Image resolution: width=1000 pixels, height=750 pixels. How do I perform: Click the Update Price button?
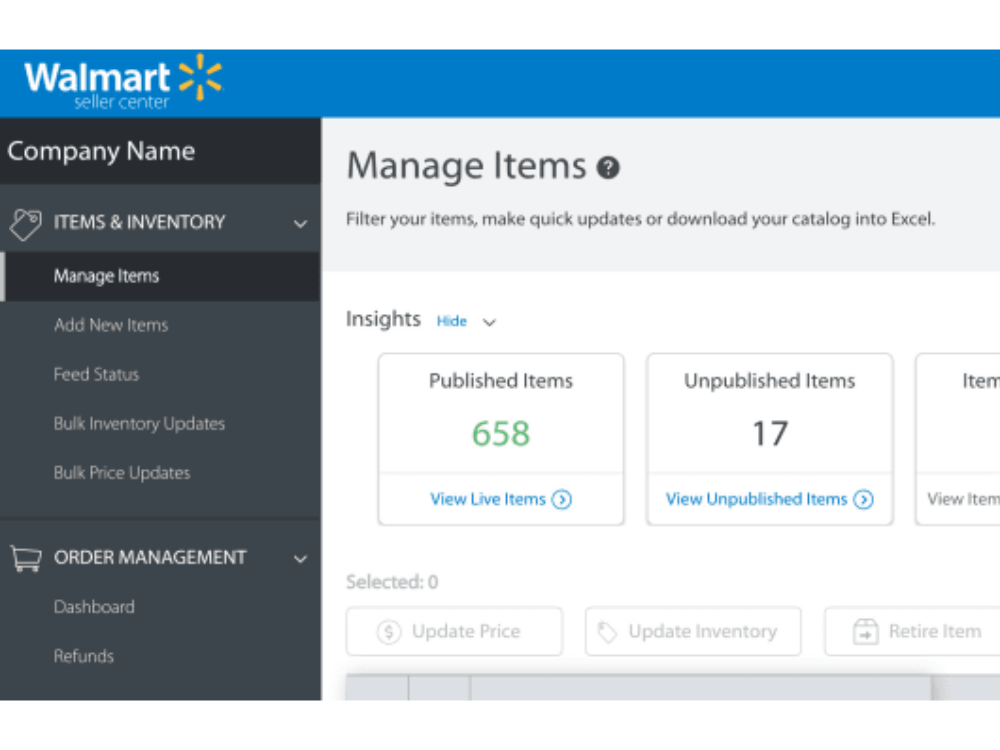tap(454, 631)
